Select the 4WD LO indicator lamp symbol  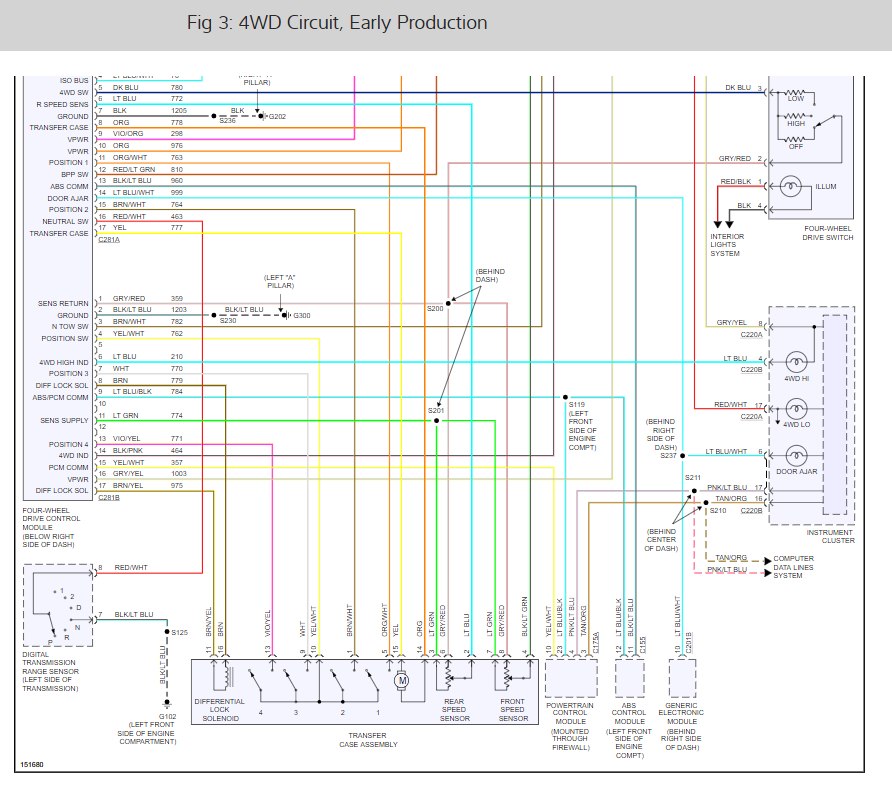[x=796, y=409]
